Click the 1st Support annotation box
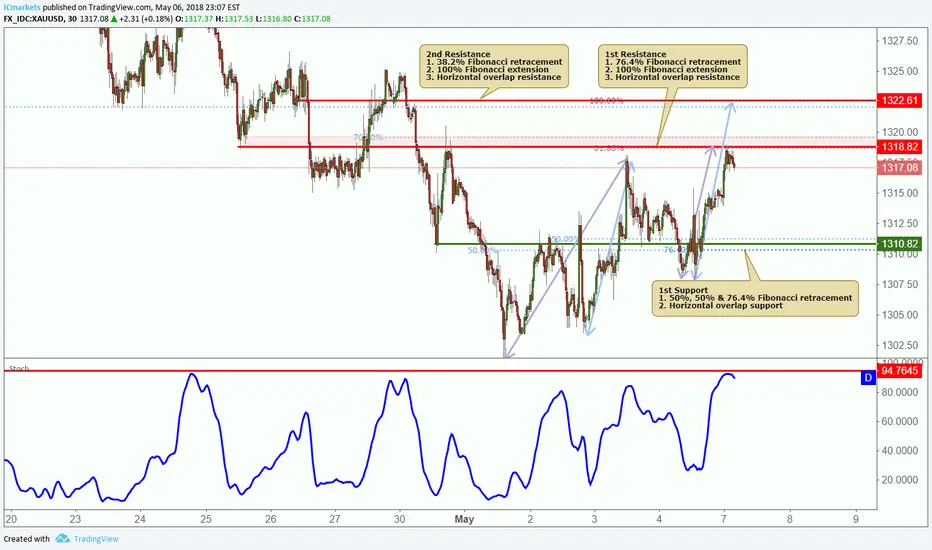This screenshot has width=932, height=550. pos(755,298)
